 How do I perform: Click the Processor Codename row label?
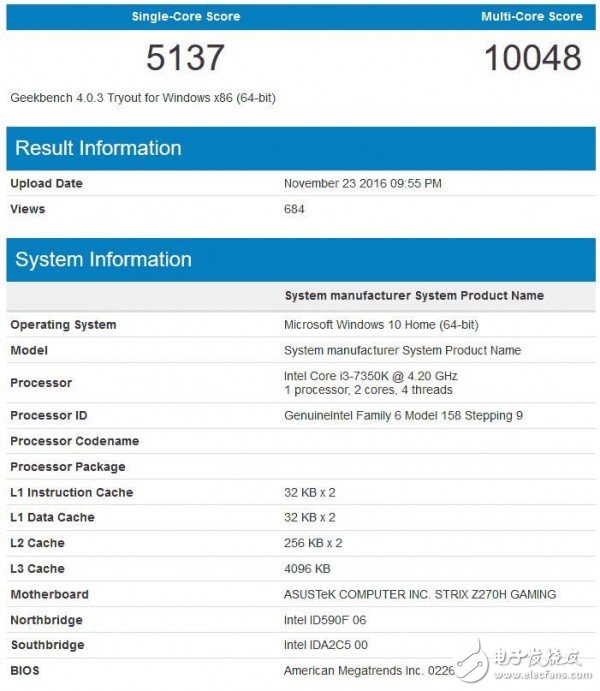click(74, 441)
